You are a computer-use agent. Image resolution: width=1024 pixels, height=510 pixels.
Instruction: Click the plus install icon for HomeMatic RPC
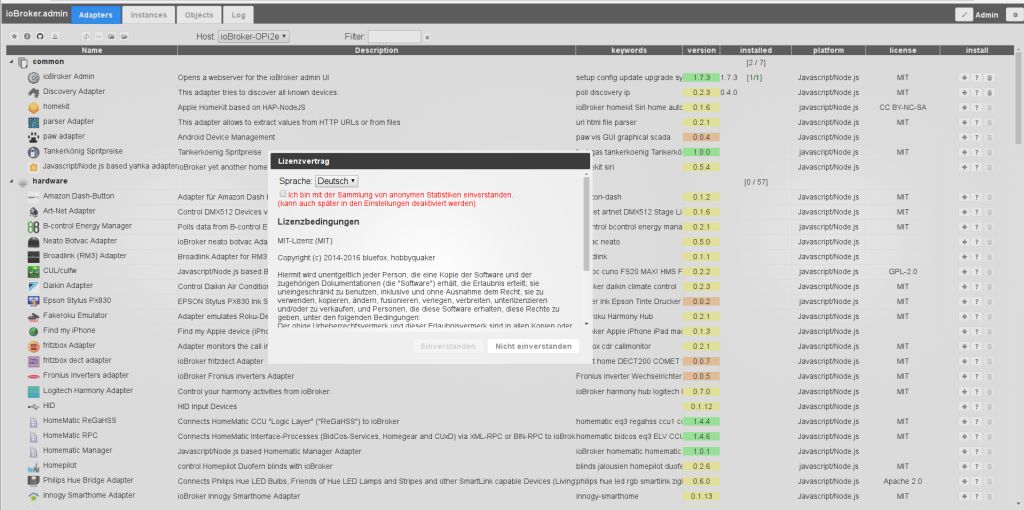point(964,436)
